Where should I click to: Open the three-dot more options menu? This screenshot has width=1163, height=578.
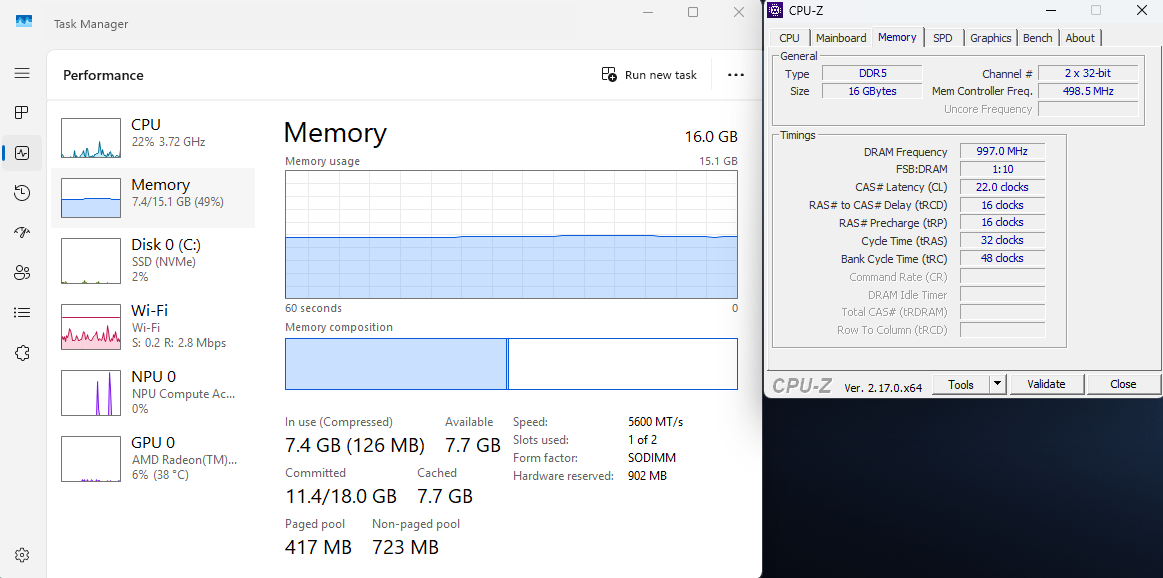coord(736,75)
